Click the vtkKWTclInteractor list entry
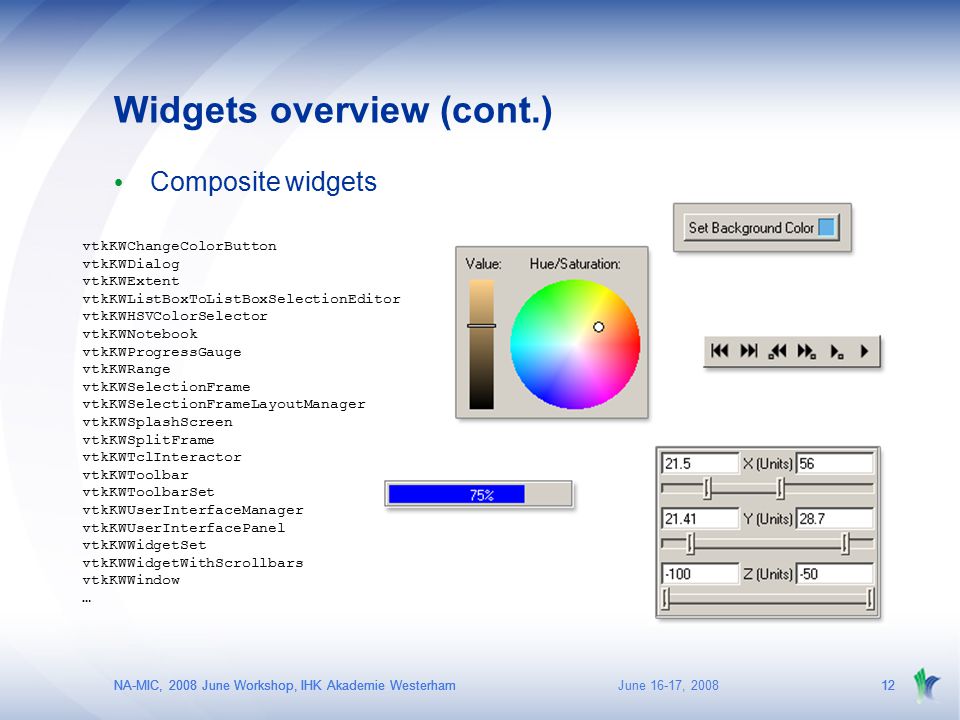960x720 pixels. coord(162,457)
